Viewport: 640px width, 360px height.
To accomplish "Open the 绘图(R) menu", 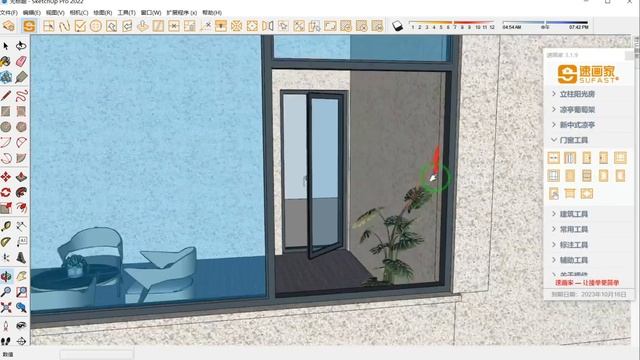I will point(102,13).
